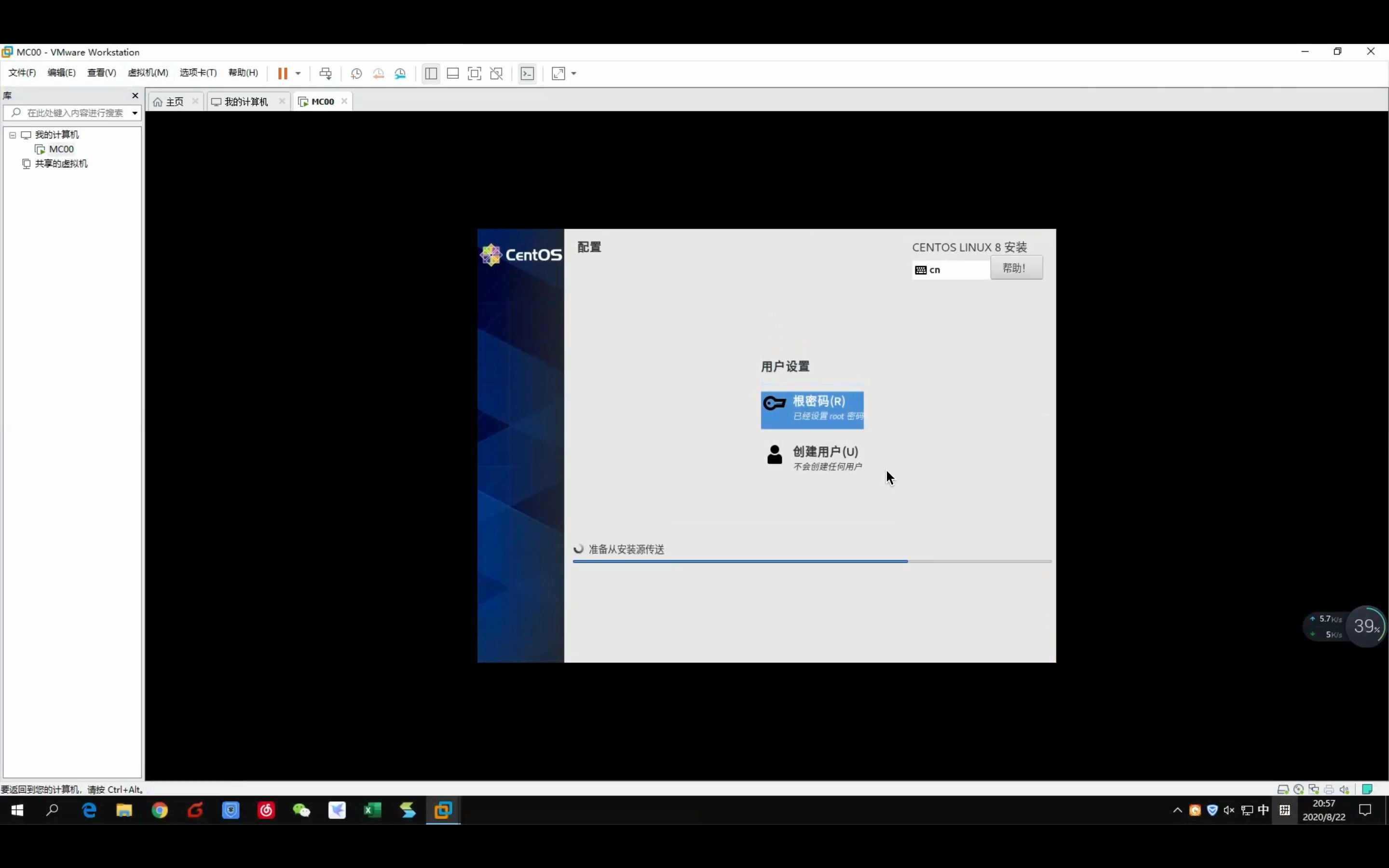Click the sound card status icon
Screen dimensions: 1389x868
tap(1344, 789)
